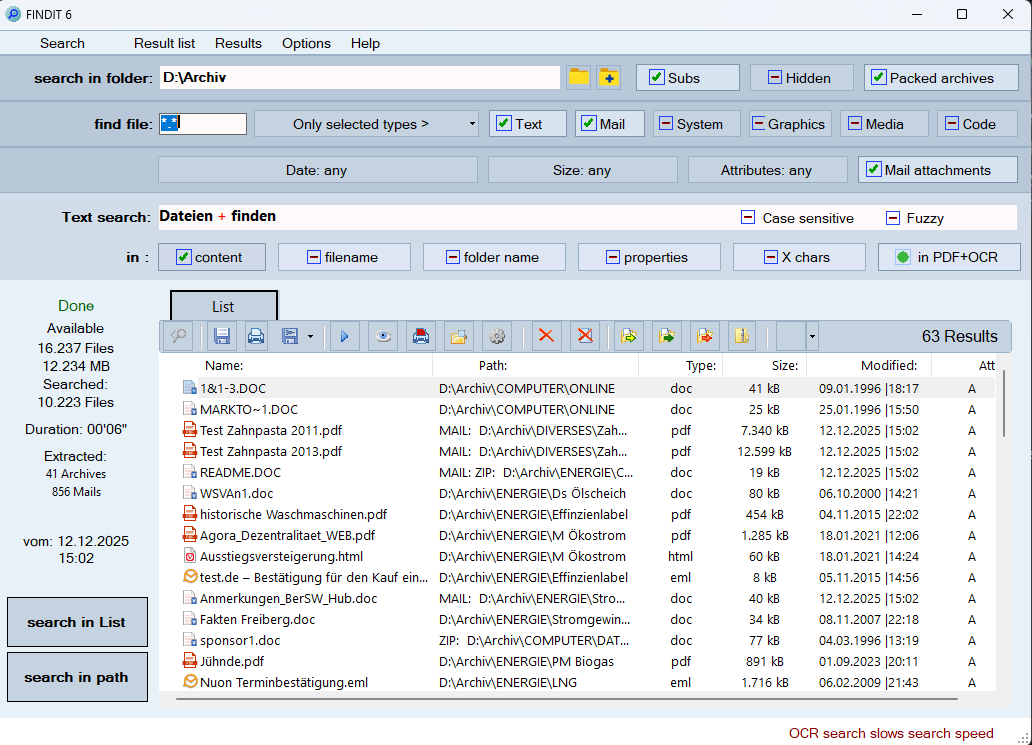1032x745 pixels.
Task: Expand the save options dropdown arrow
Action: (x=310, y=337)
